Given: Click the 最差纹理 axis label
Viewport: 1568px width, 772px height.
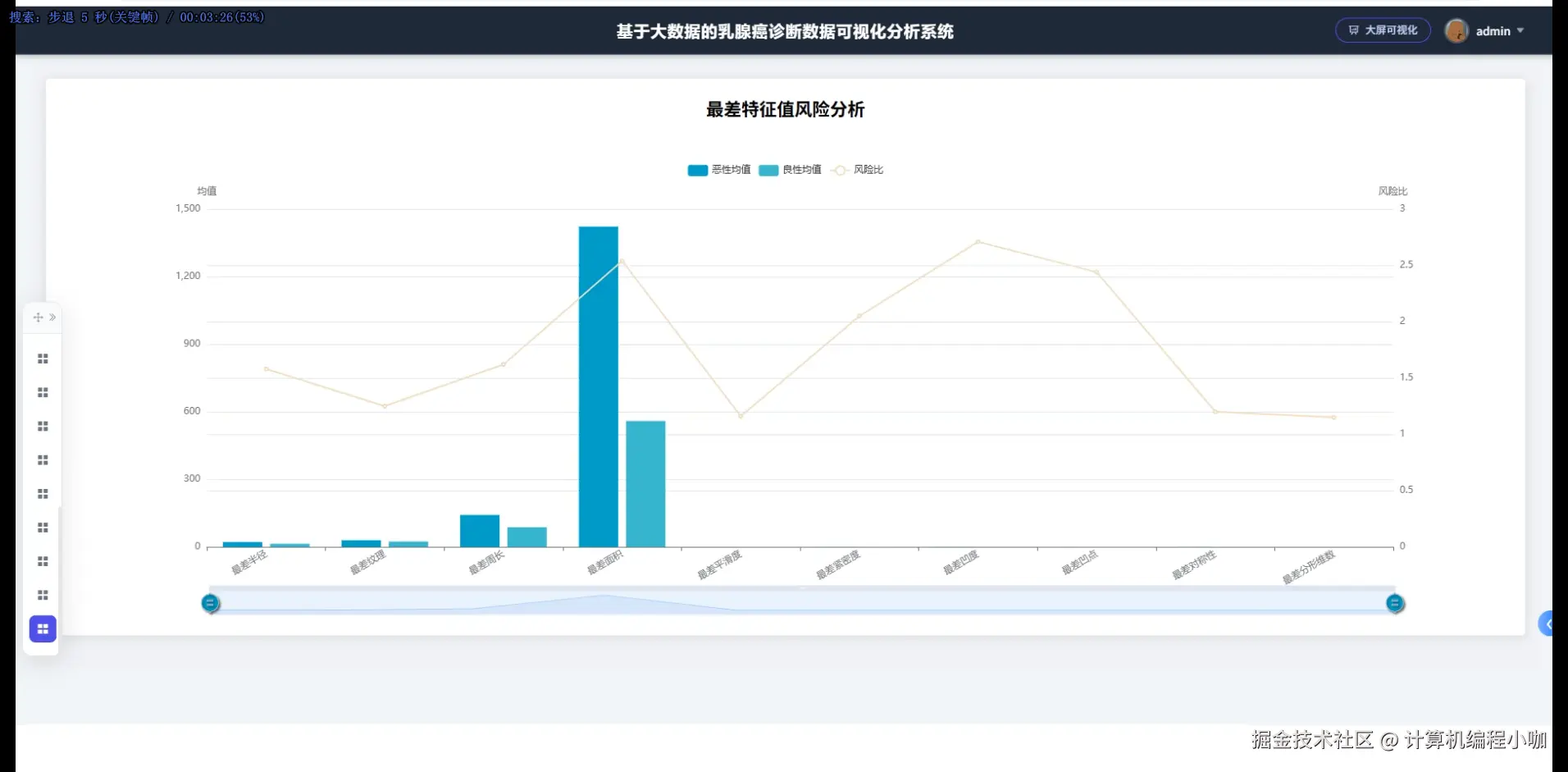Looking at the screenshot, I should click(367, 563).
